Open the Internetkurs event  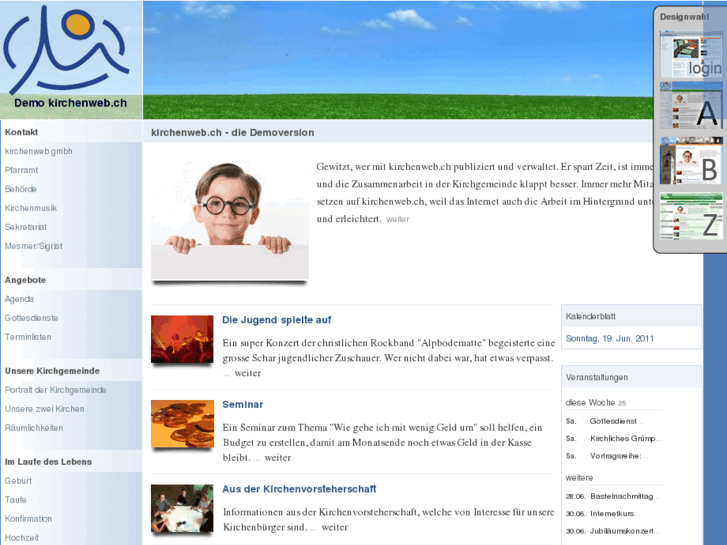point(615,514)
